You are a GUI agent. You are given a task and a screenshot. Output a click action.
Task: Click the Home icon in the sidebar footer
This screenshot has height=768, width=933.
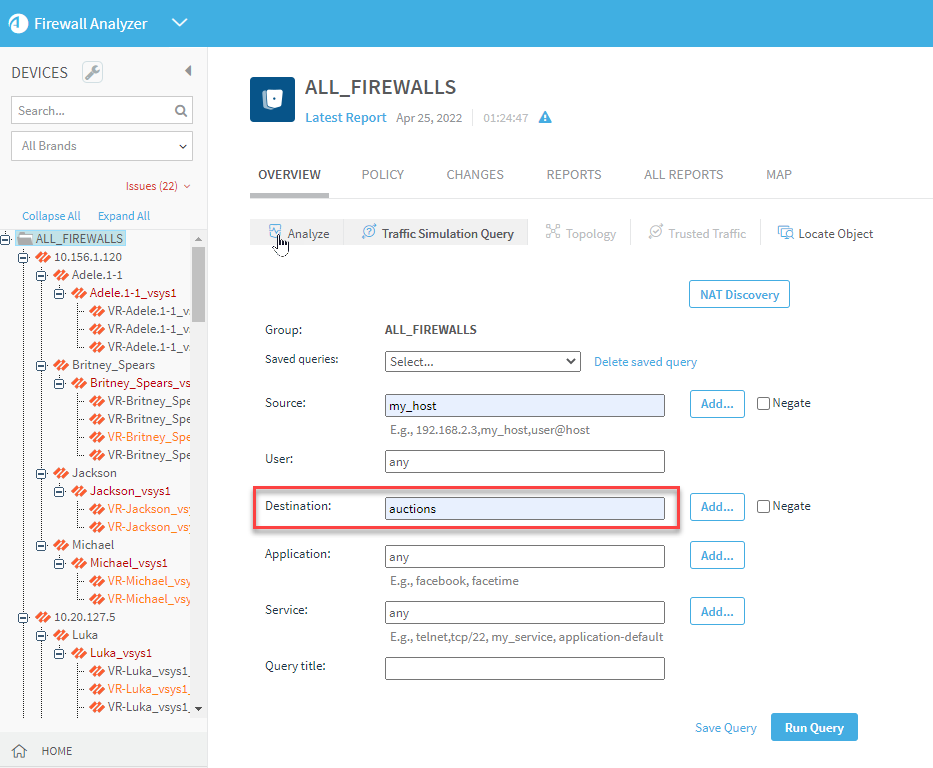click(x=19, y=751)
